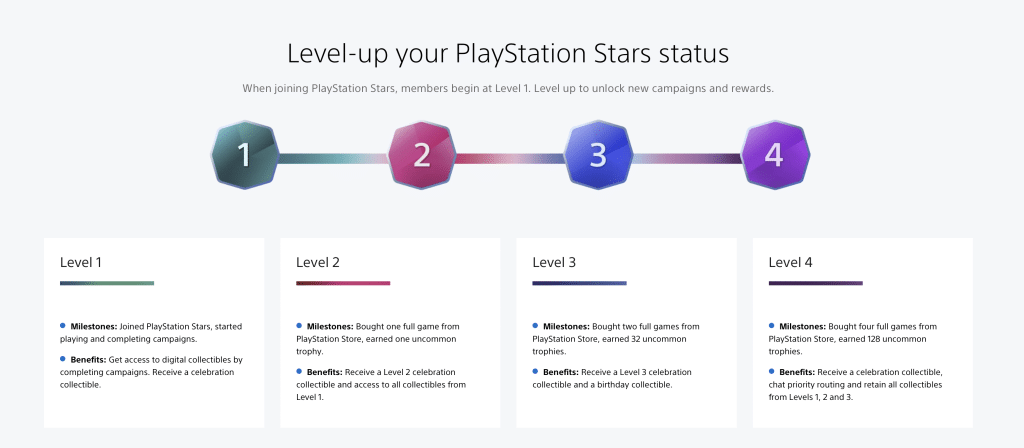Click the Level 3 card heading
The height and width of the screenshot is (448, 1024).
(554, 263)
